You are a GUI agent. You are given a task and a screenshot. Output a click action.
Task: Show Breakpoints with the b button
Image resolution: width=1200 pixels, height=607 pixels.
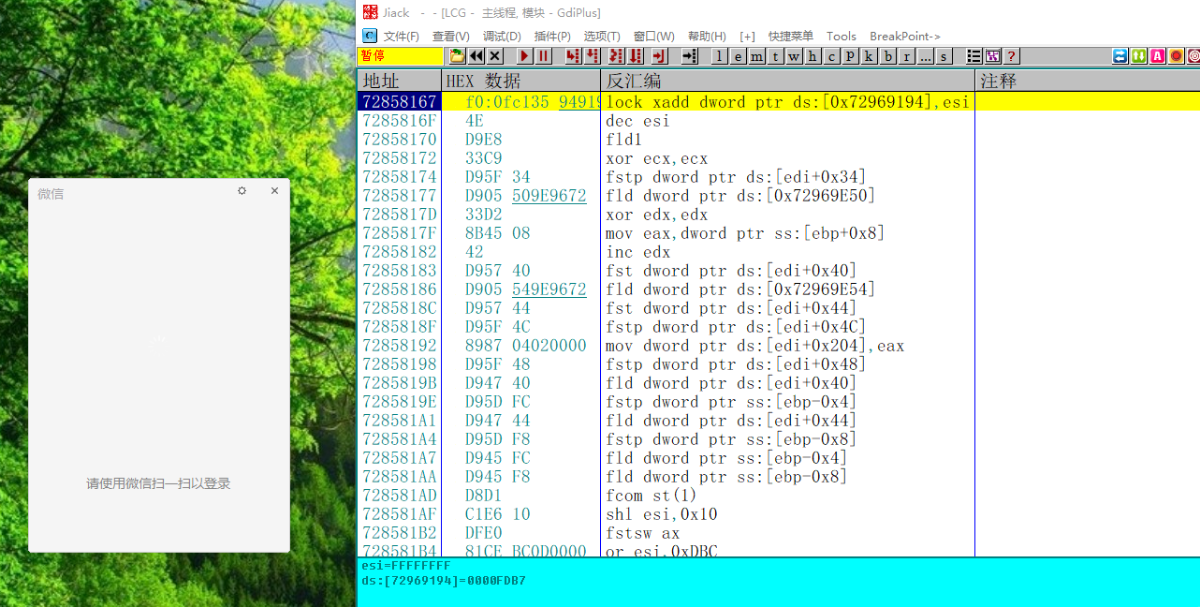(889, 56)
